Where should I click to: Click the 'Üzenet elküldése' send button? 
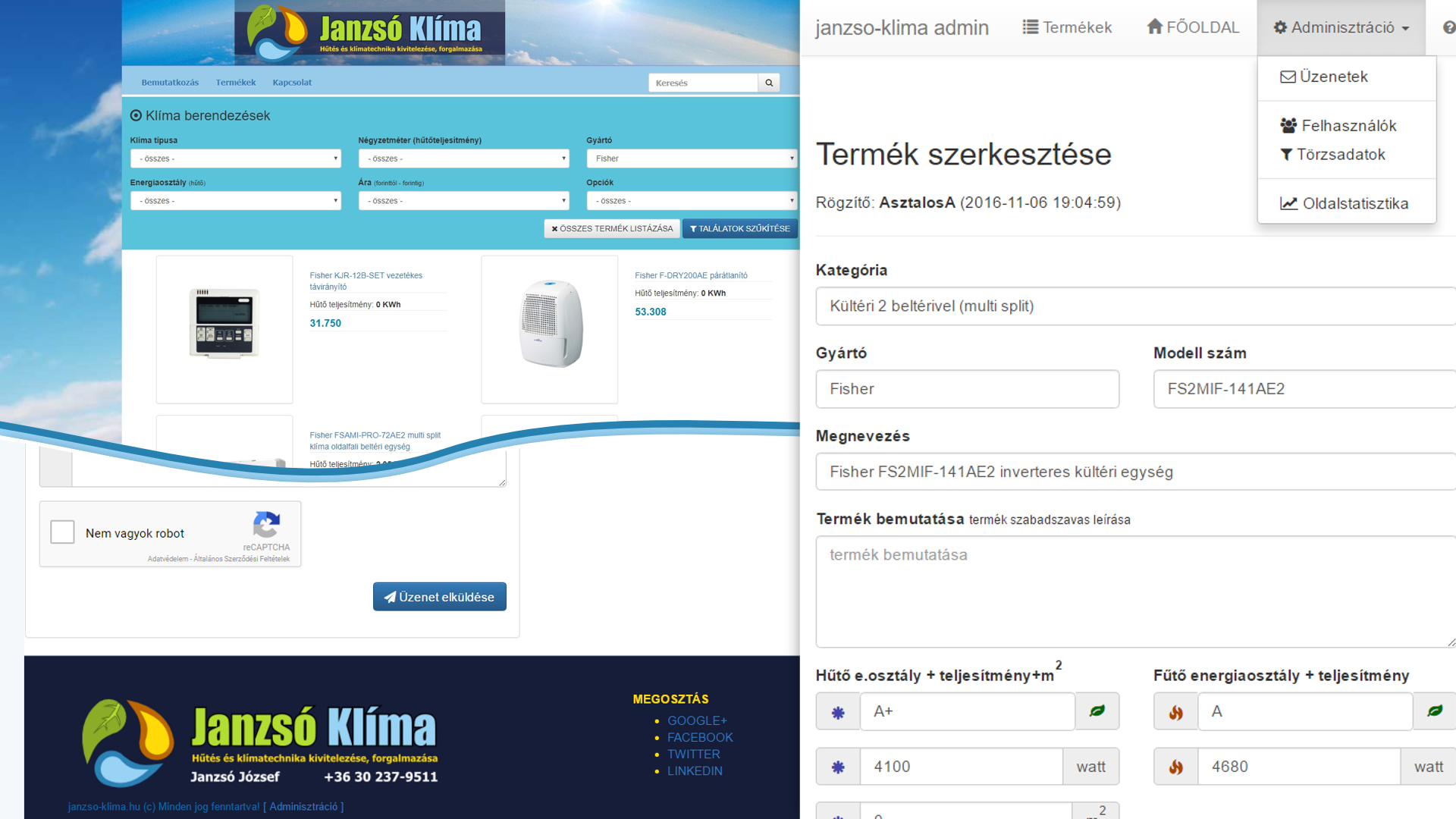pos(440,597)
